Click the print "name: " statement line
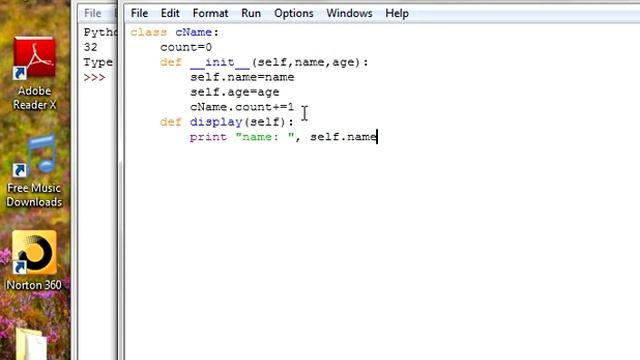640x360 pixels. click(x=283, y=137)
